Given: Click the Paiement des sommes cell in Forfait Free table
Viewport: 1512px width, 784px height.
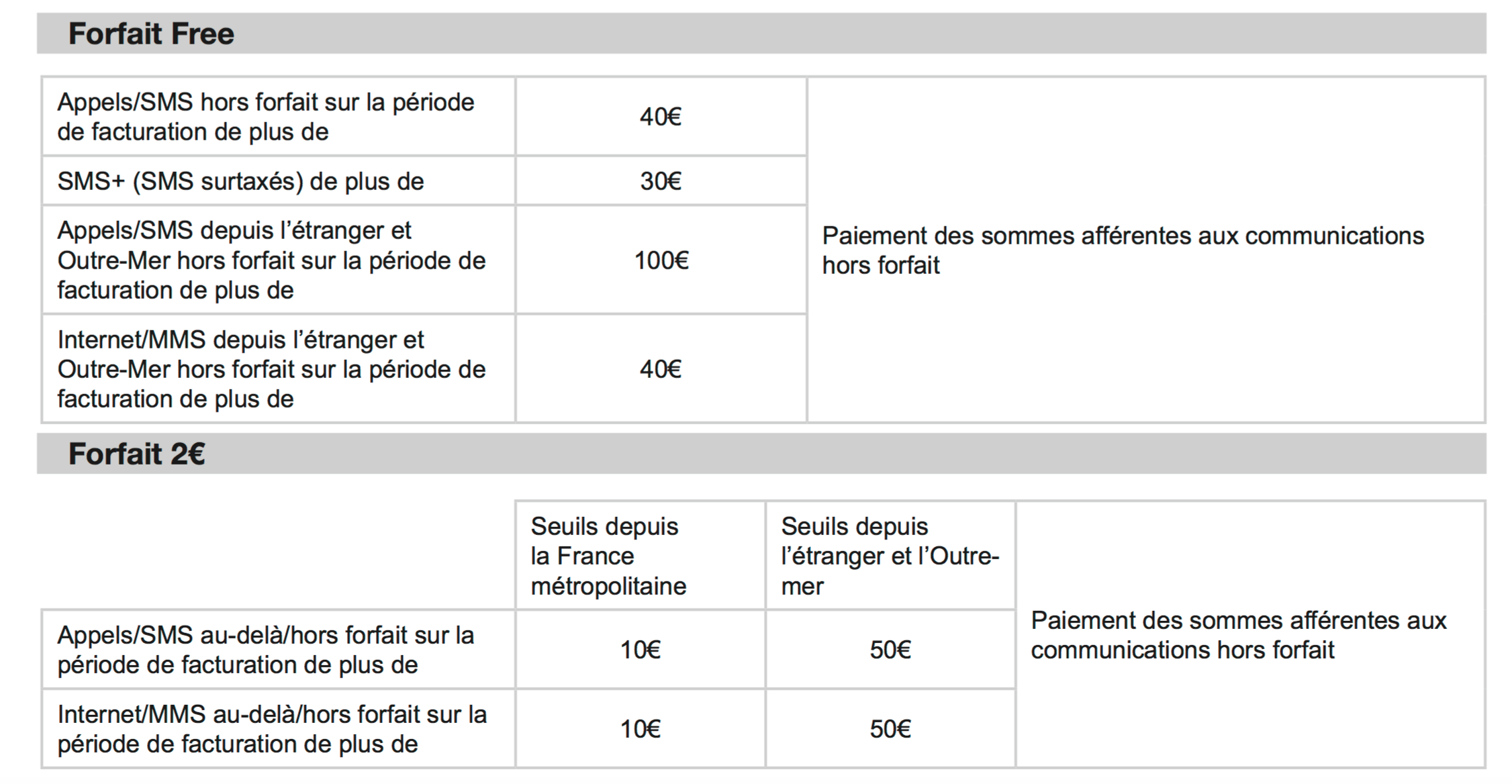Looking at the screenshot, I should 1123,250.
